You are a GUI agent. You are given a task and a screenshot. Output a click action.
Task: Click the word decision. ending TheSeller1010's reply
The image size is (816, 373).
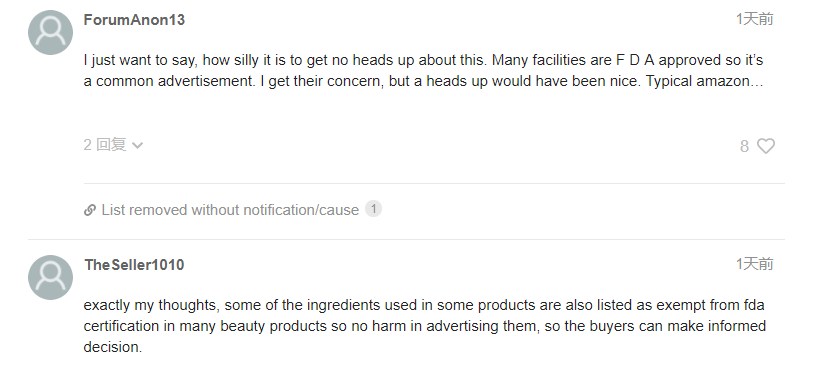tap(112, 347)
